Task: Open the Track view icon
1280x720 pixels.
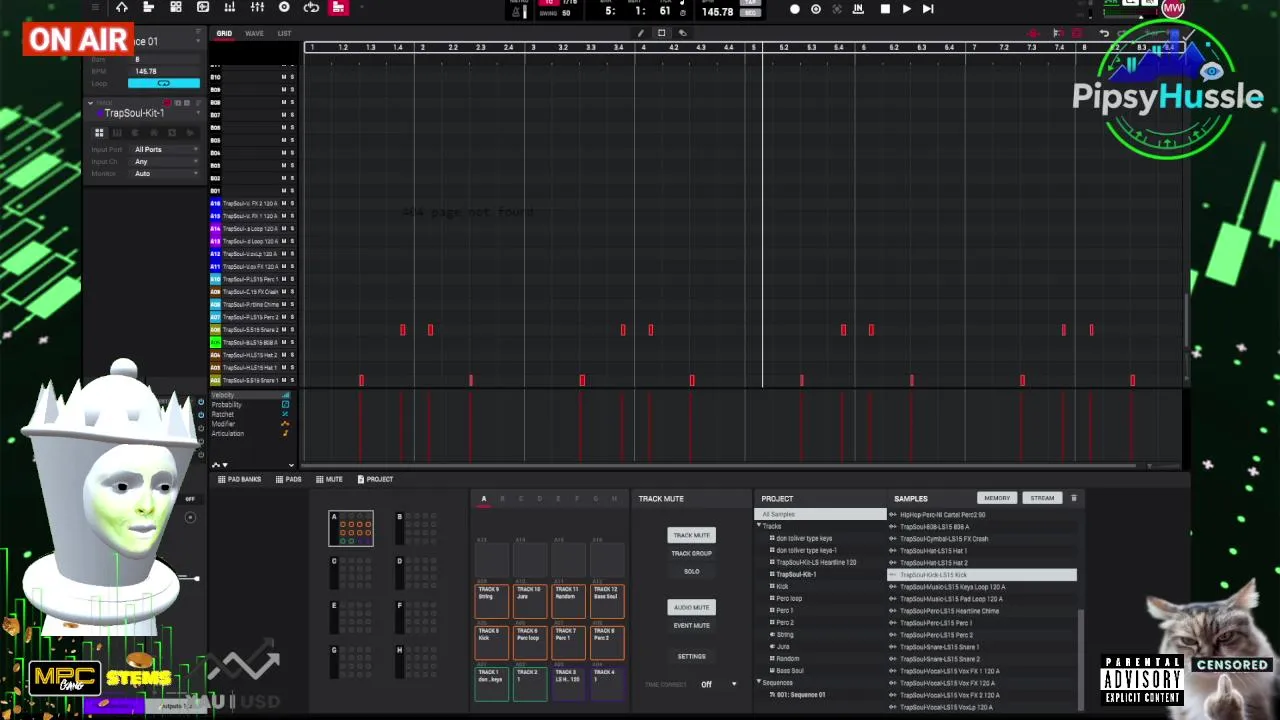Action: (148, 8)
